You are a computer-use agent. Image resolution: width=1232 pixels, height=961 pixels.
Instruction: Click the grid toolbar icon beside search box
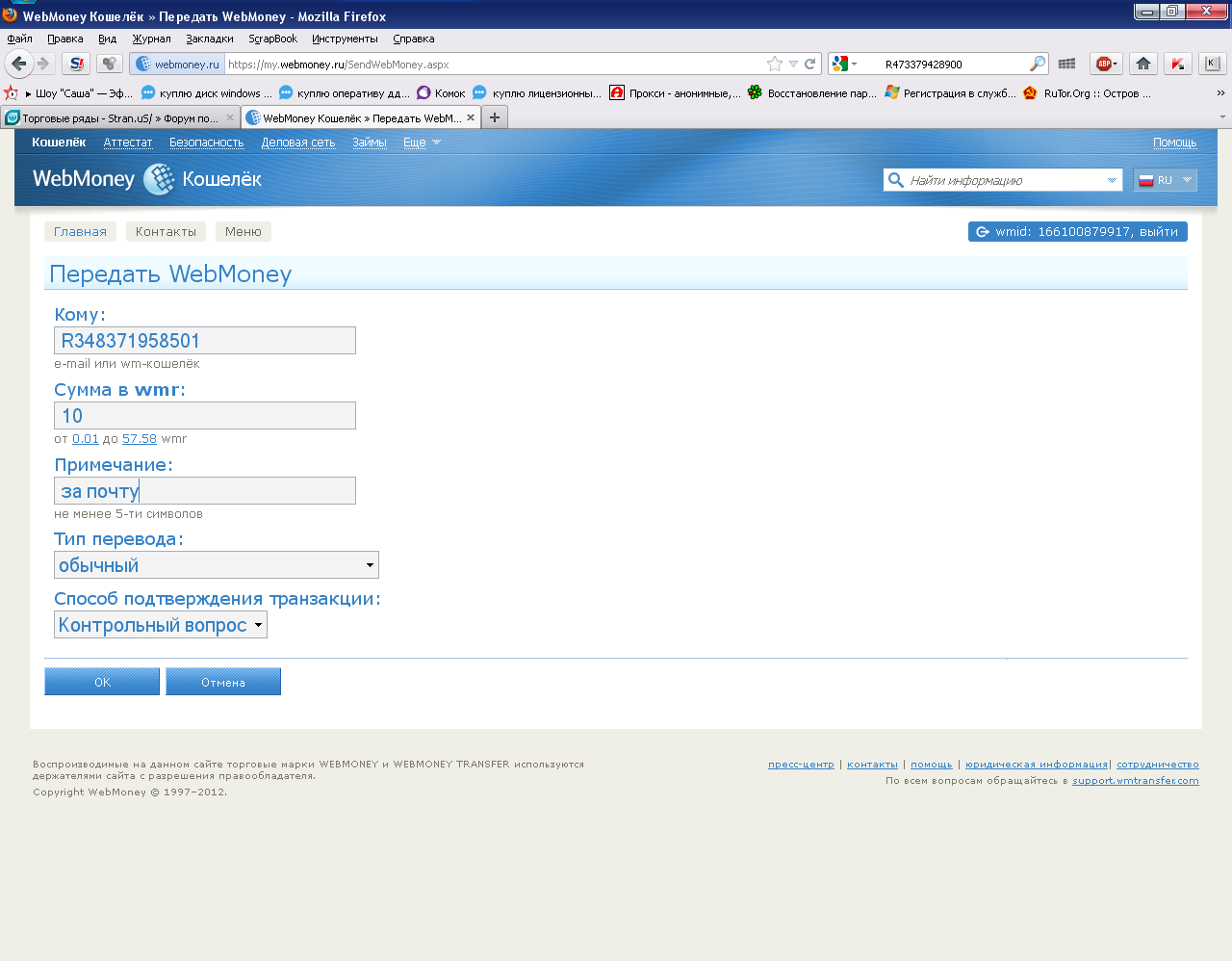tap(1066, 65)
